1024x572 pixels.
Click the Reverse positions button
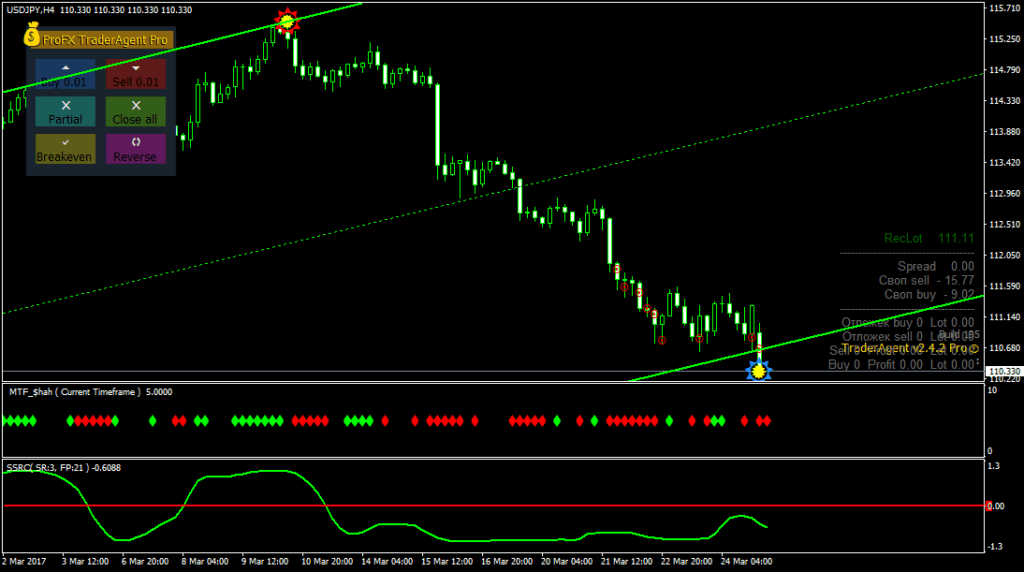click(x=135, y=149)
